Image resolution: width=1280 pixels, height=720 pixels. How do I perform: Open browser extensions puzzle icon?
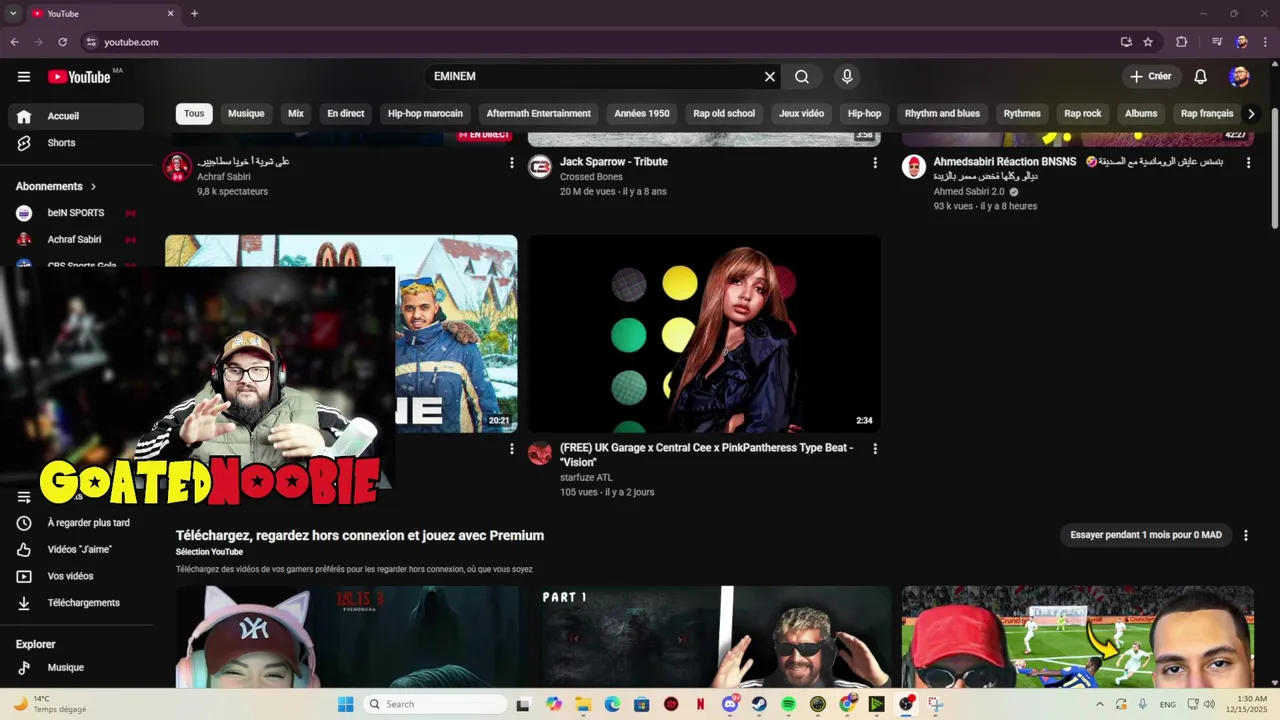1182,42
